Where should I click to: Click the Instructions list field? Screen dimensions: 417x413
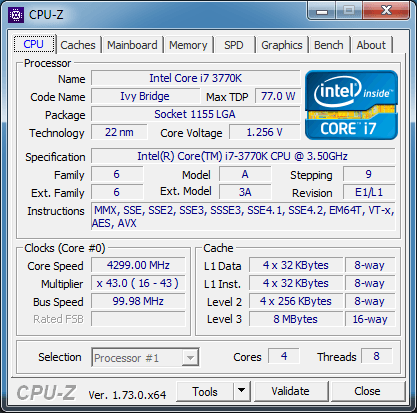(x=243, y=217)
